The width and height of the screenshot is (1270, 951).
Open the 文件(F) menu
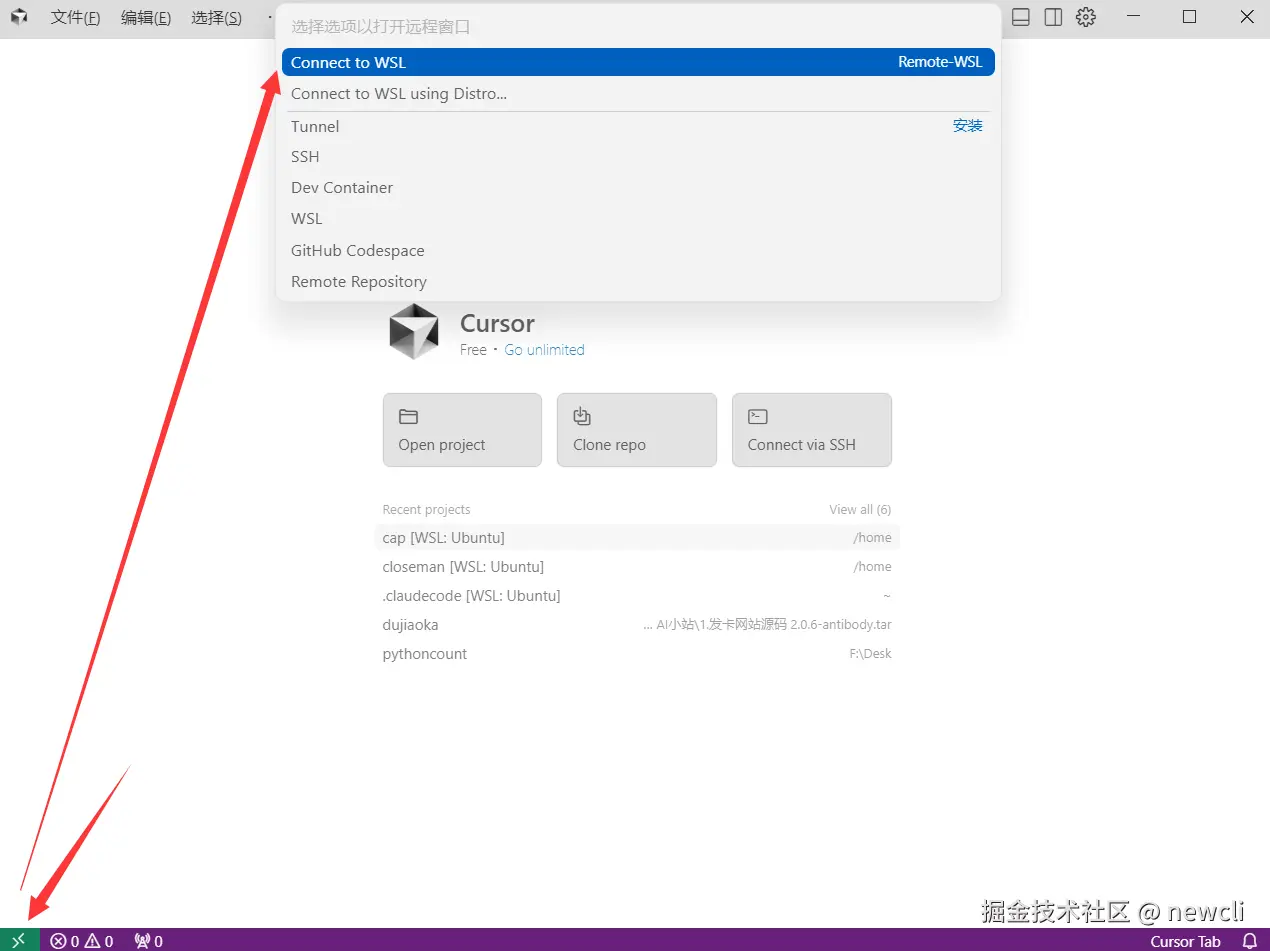point(76,18)
